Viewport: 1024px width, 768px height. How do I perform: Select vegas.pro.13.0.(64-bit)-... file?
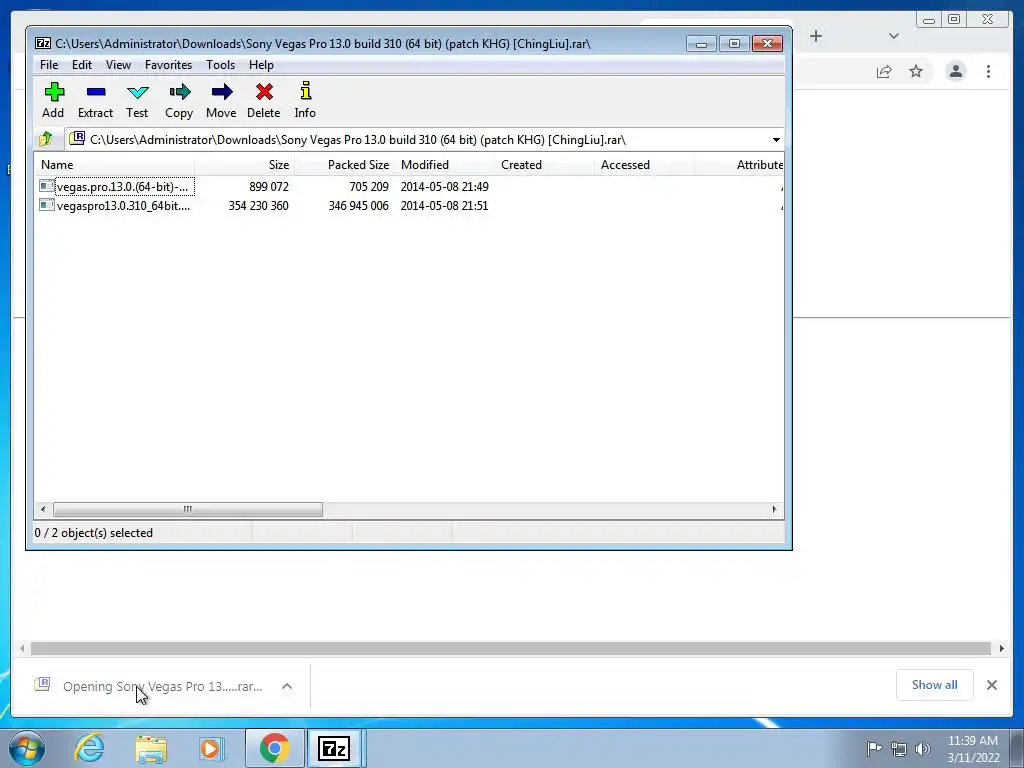pos(122,187)
